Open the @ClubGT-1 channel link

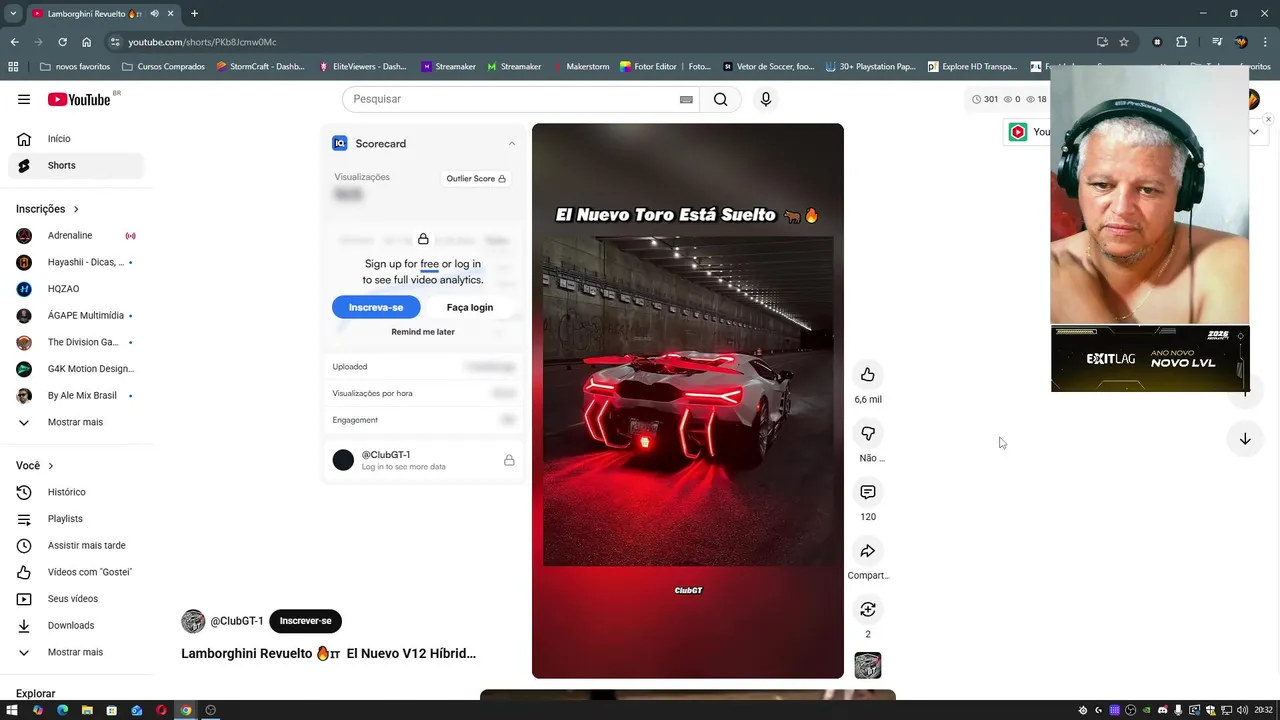coord(237,621)
